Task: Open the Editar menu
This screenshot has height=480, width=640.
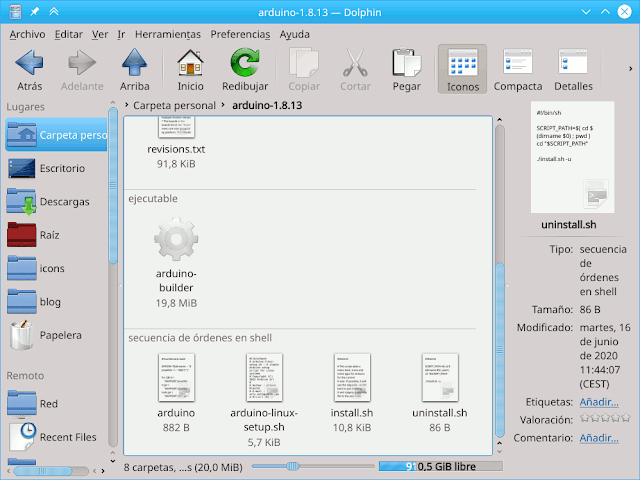Action: (69, 34)
